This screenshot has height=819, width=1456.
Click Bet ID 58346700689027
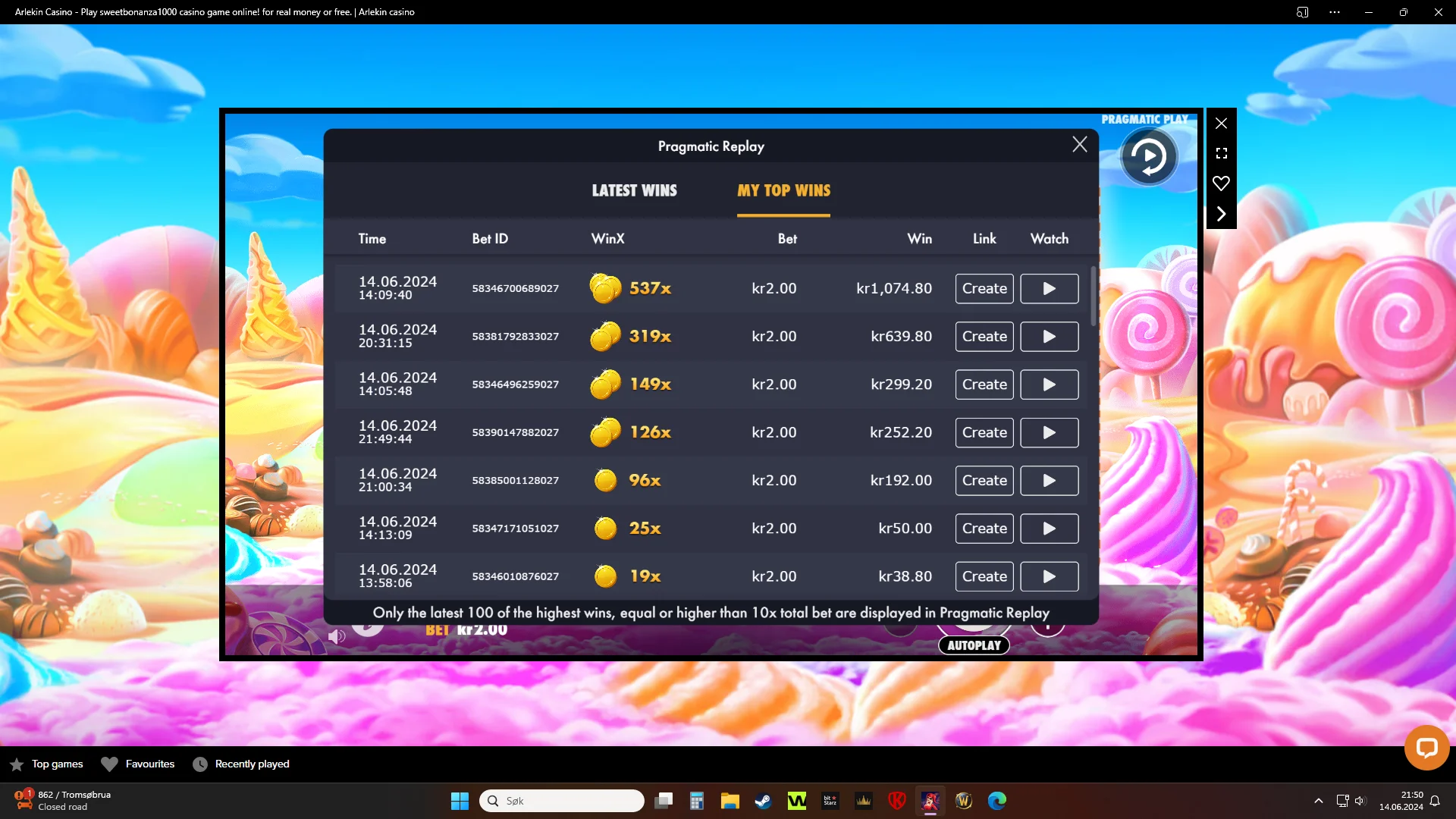coord(516,289)
